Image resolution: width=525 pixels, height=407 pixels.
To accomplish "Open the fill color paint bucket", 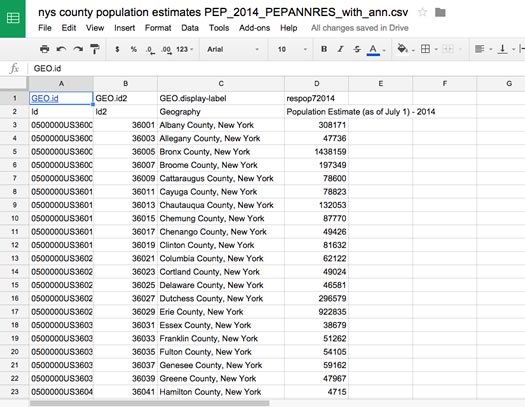I will (402, 49).
